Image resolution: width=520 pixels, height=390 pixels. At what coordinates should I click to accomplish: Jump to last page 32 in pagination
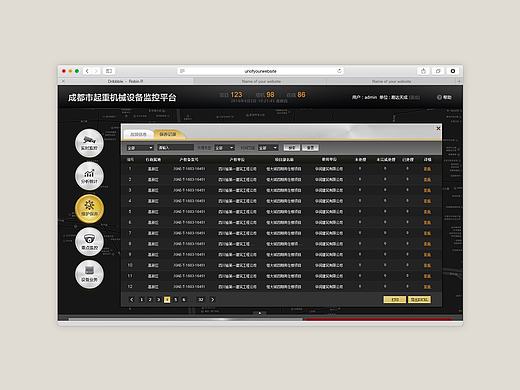(201, 300)
